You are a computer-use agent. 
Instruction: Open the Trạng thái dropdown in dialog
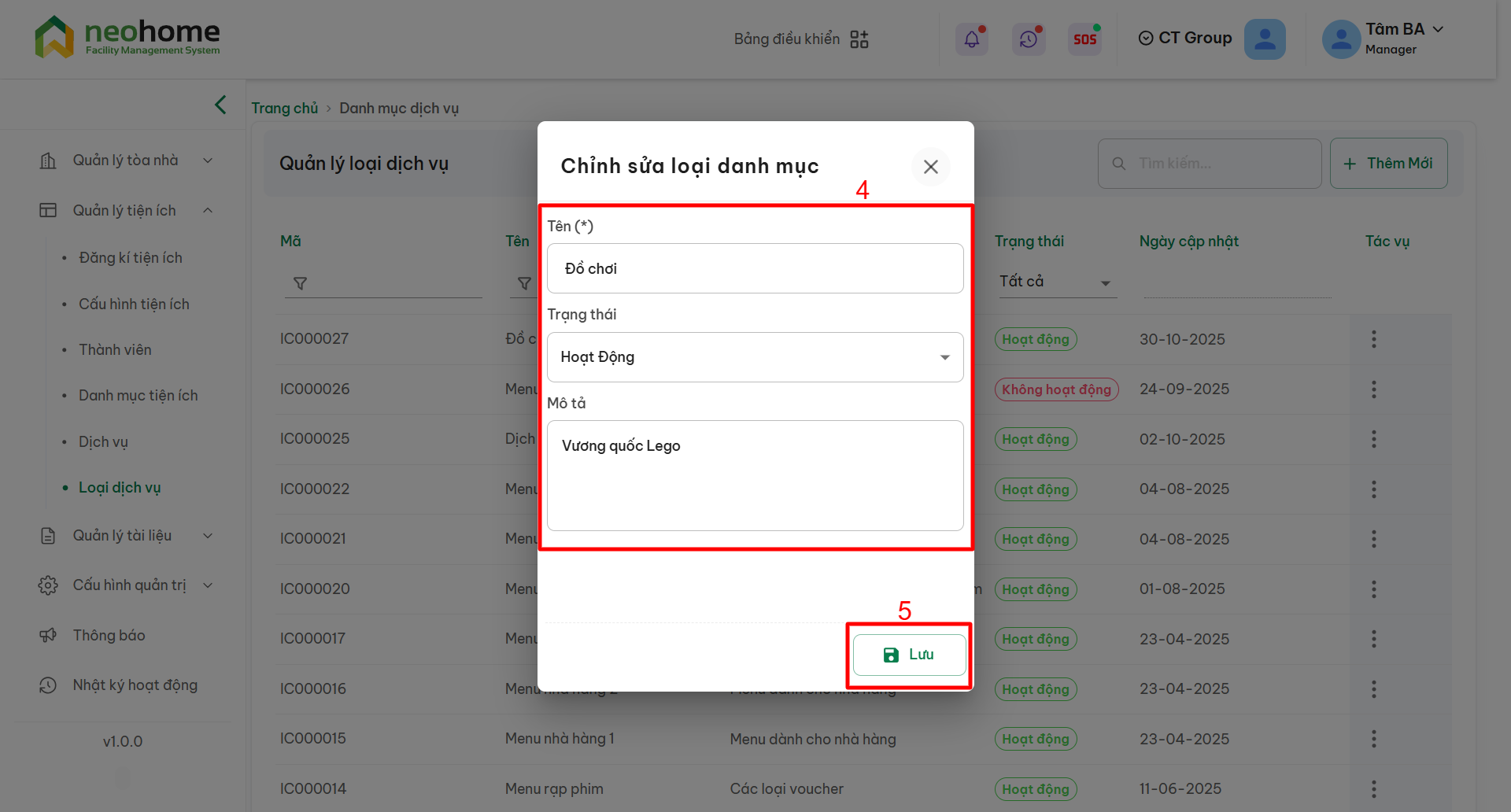click(755, 357)
